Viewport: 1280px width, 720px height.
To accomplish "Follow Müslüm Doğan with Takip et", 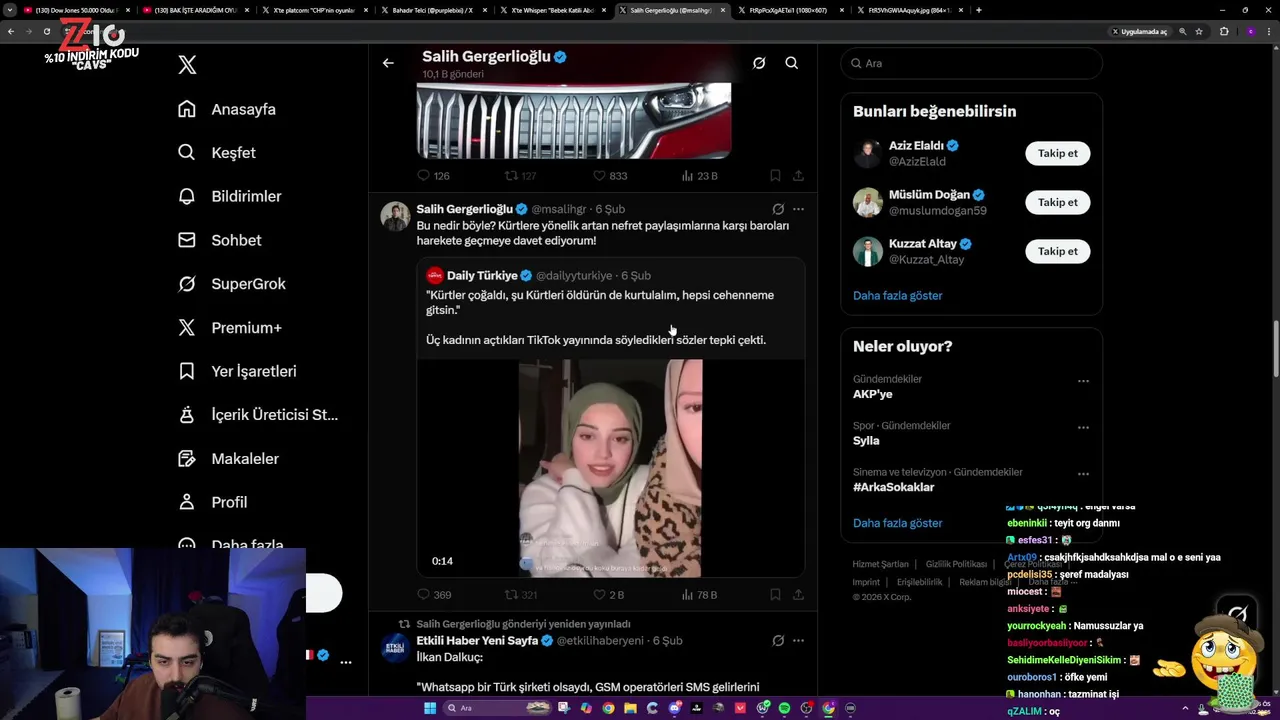I will tap(1057, 202).
